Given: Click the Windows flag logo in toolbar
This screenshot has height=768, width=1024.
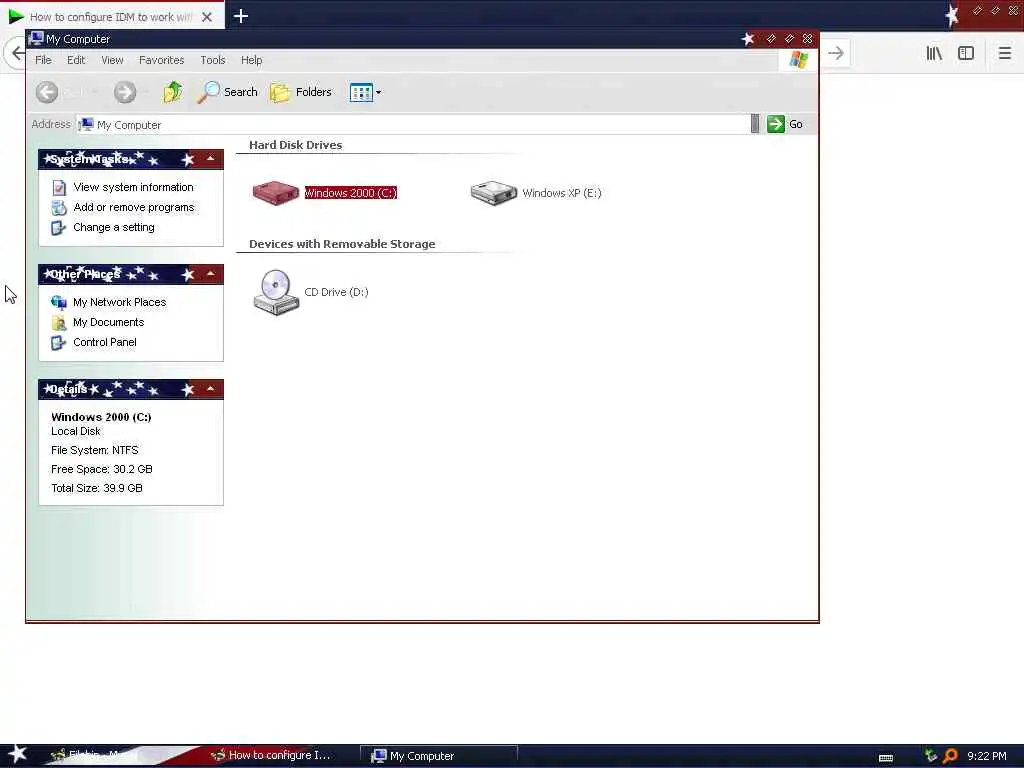Looking at the screenshot, I should (798, 60).
